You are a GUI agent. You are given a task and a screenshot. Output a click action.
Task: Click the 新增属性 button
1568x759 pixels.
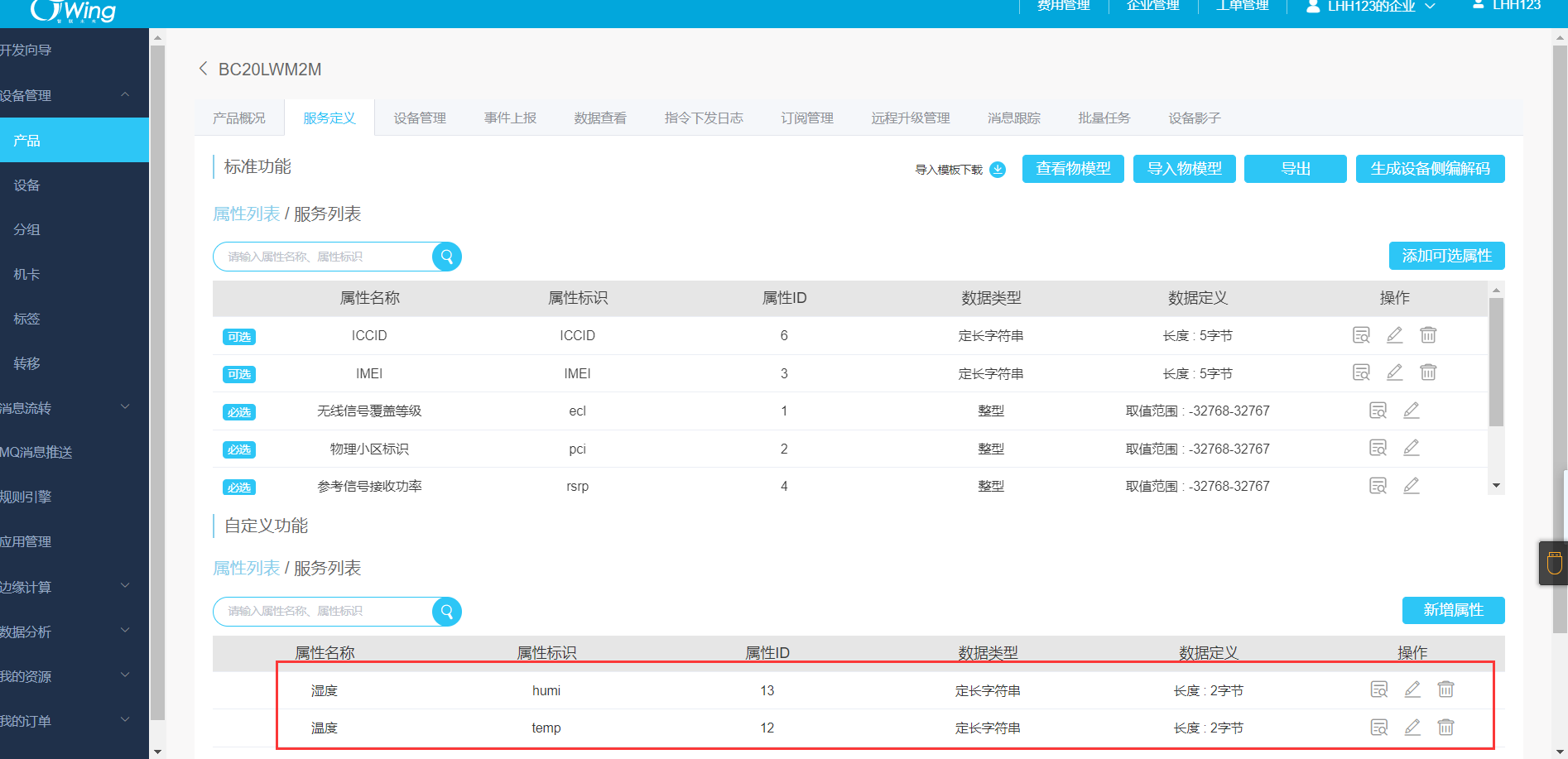pos(1453,610)
